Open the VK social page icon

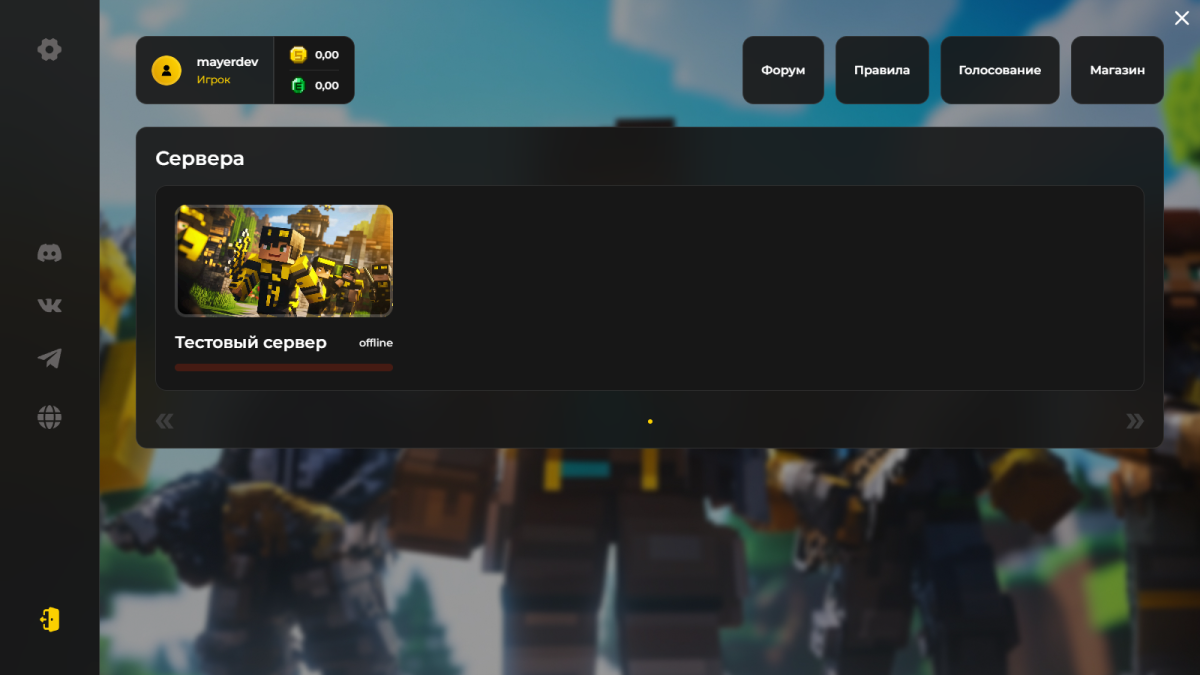tap(49, 305)
